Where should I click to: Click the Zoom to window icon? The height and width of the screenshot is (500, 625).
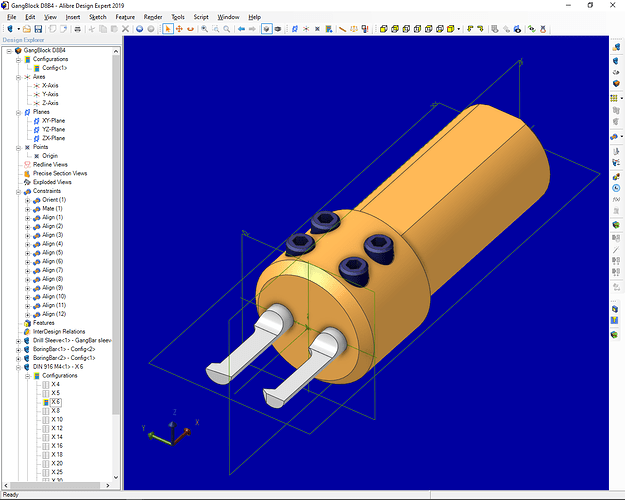(216, 29)
